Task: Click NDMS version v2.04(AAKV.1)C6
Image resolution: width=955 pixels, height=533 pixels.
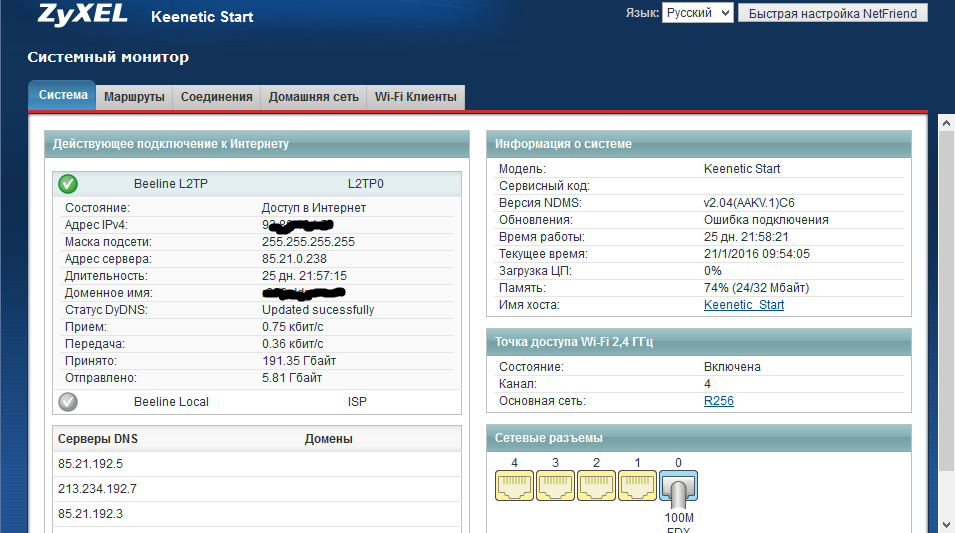Action: (749, 203)
